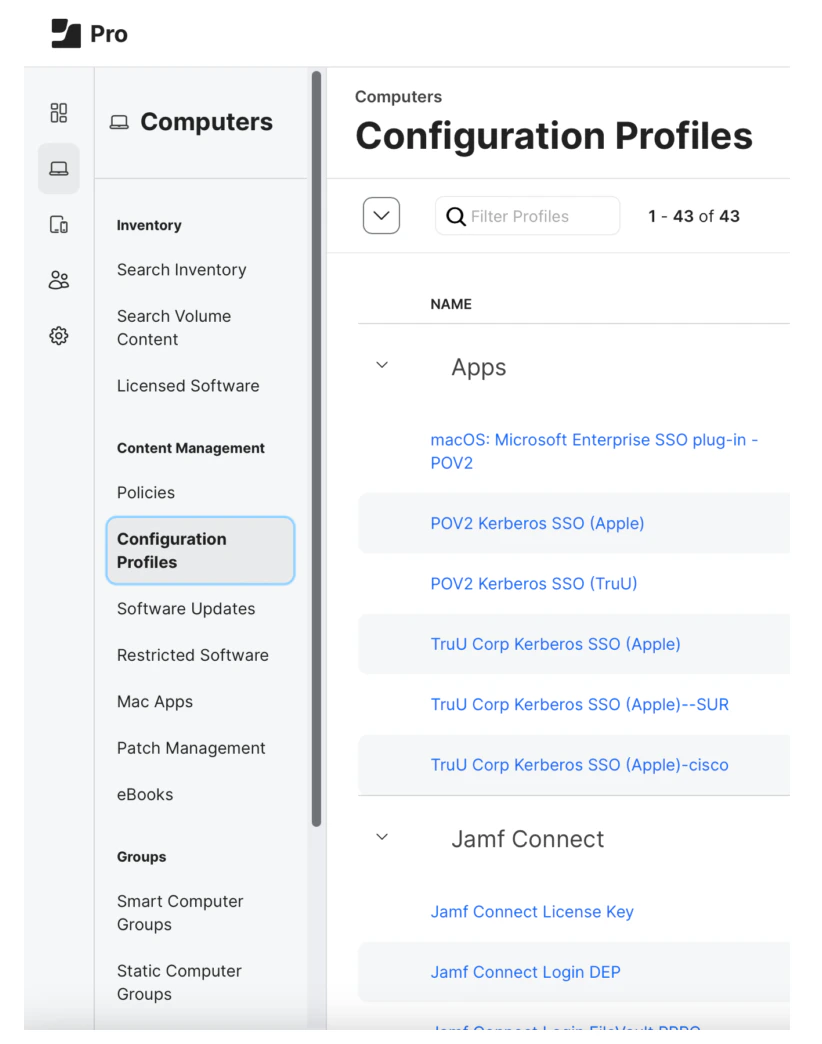Open Software Updates in sidebar
Screen dimensions: 822x1044
(x=186, y=609)
